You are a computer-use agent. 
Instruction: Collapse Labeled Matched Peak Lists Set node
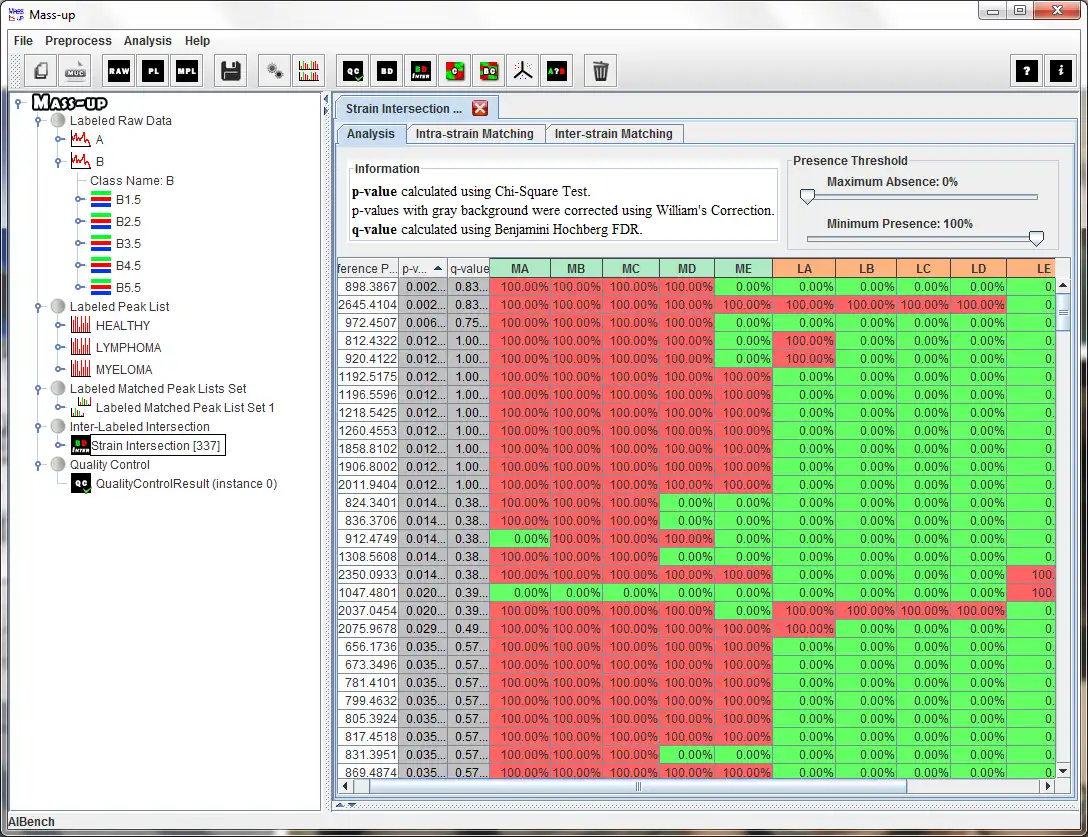click(x=38, y=389)
